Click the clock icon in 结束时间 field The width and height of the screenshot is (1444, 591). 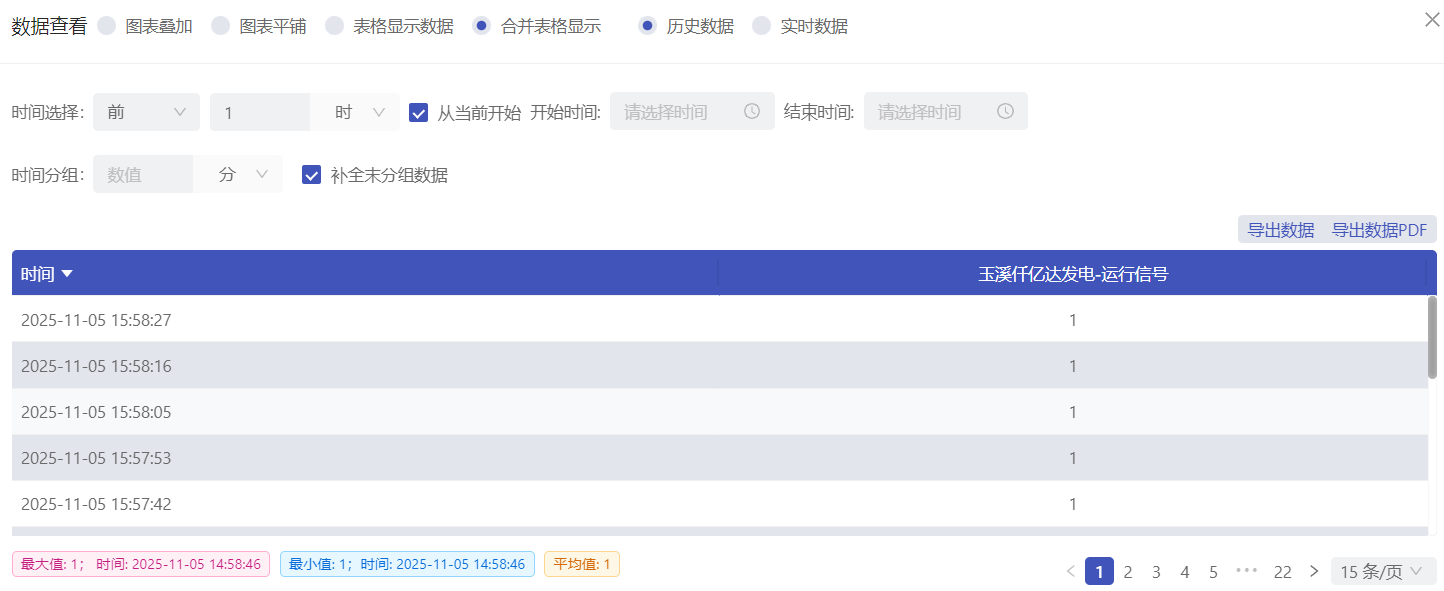click(1005, 111)
